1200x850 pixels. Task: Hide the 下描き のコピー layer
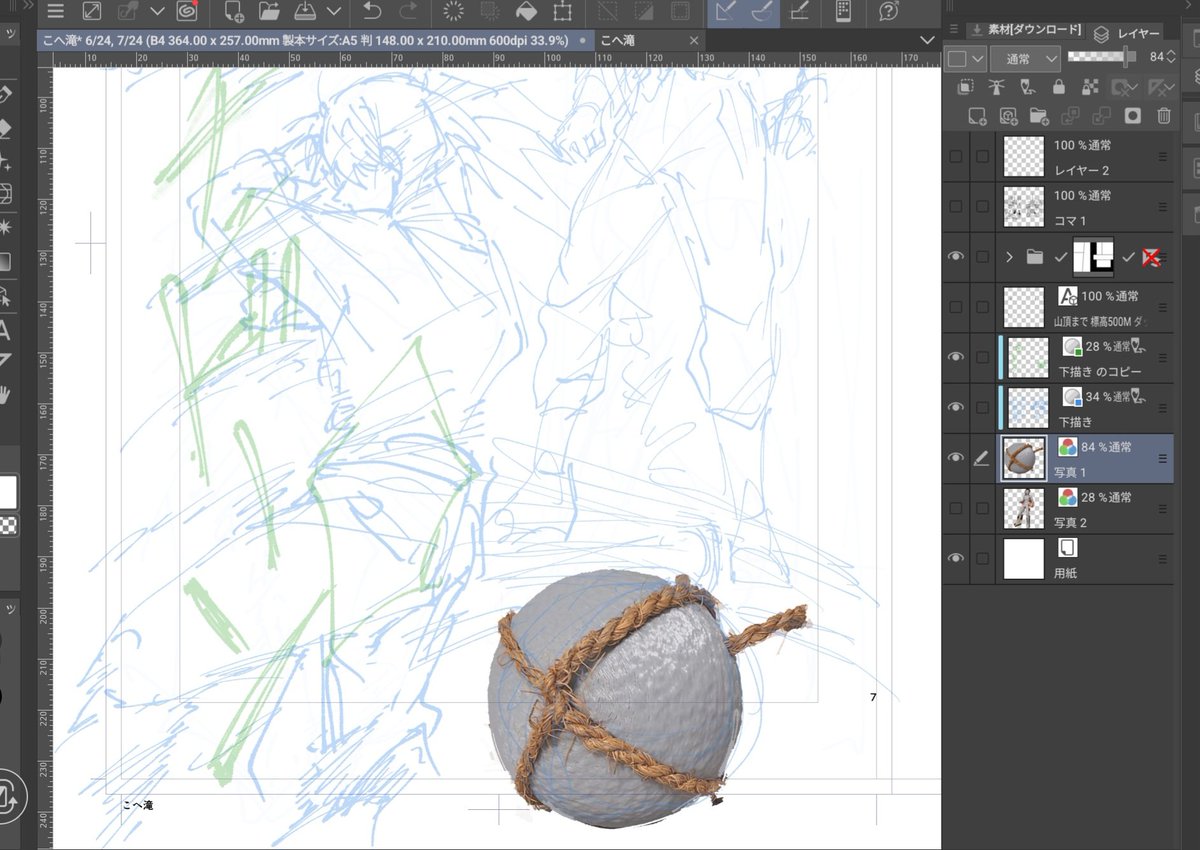(x=956, y=357)
